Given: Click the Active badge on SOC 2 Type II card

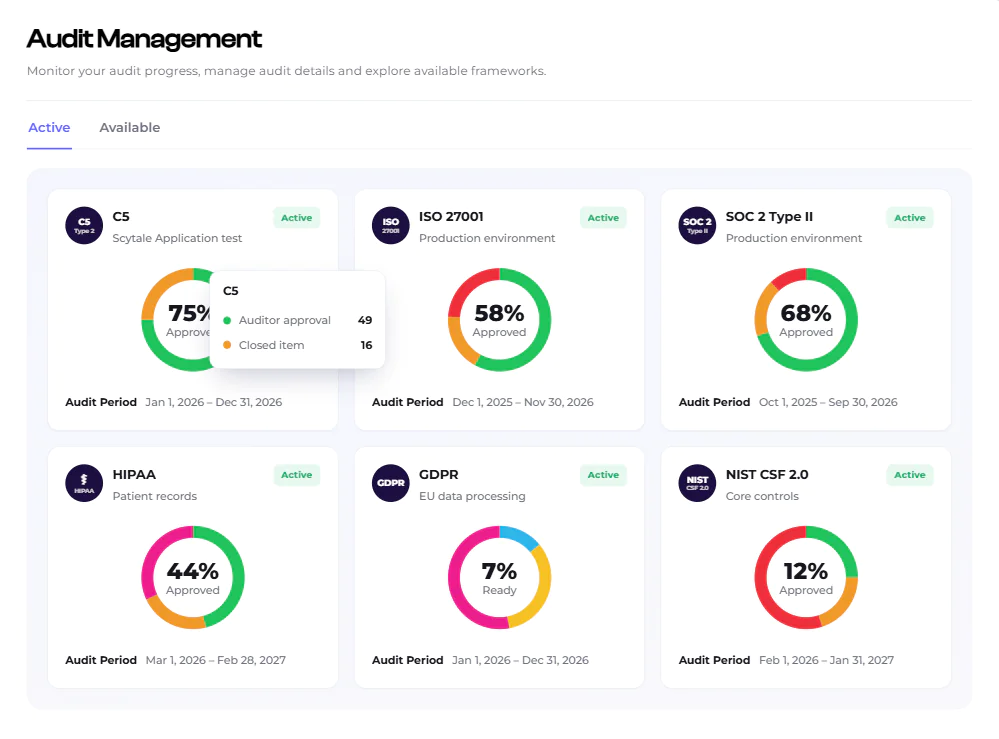Looking at the screenshot, I should click(910, 218).
